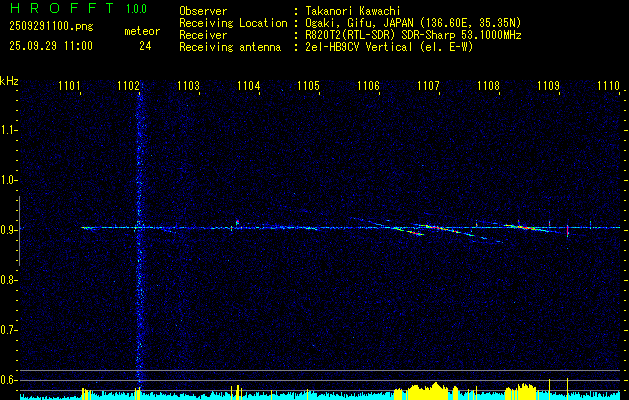Click the 1107 time axis marker
The width and height of the screenshot is (629, 400).
(428, 85)
